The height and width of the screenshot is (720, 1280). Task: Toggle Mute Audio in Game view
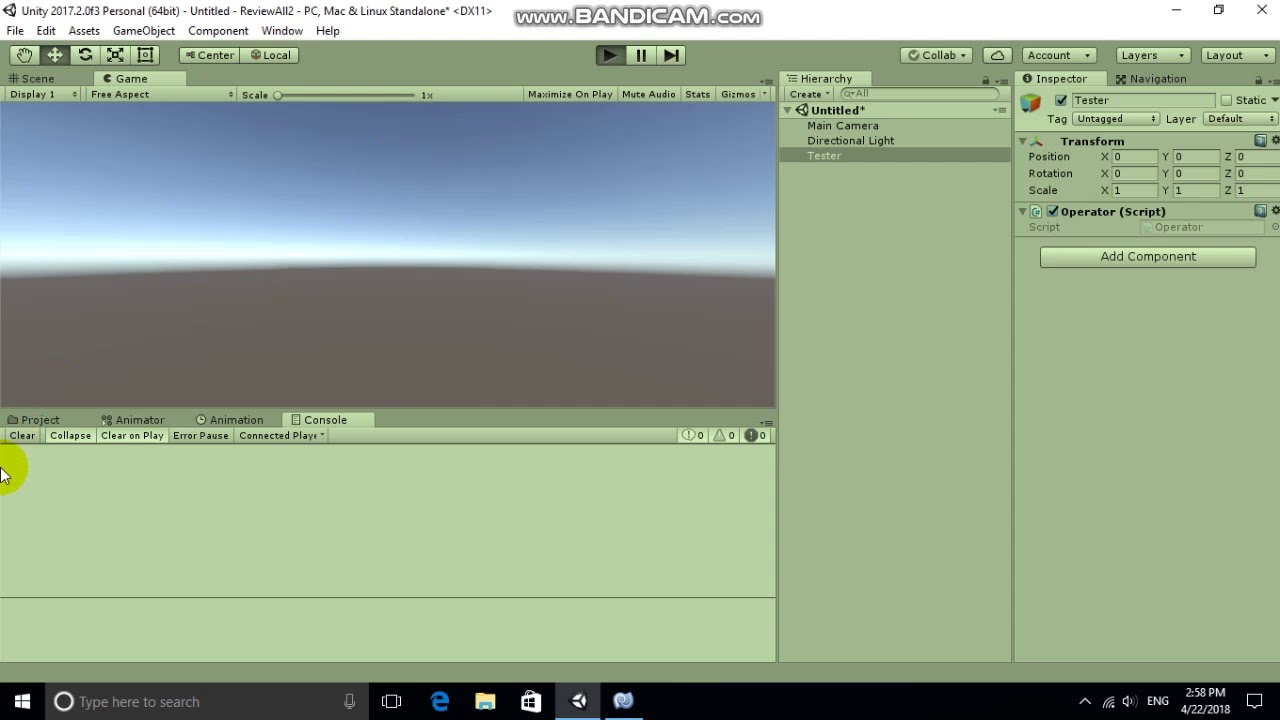(x=648, y=94)
